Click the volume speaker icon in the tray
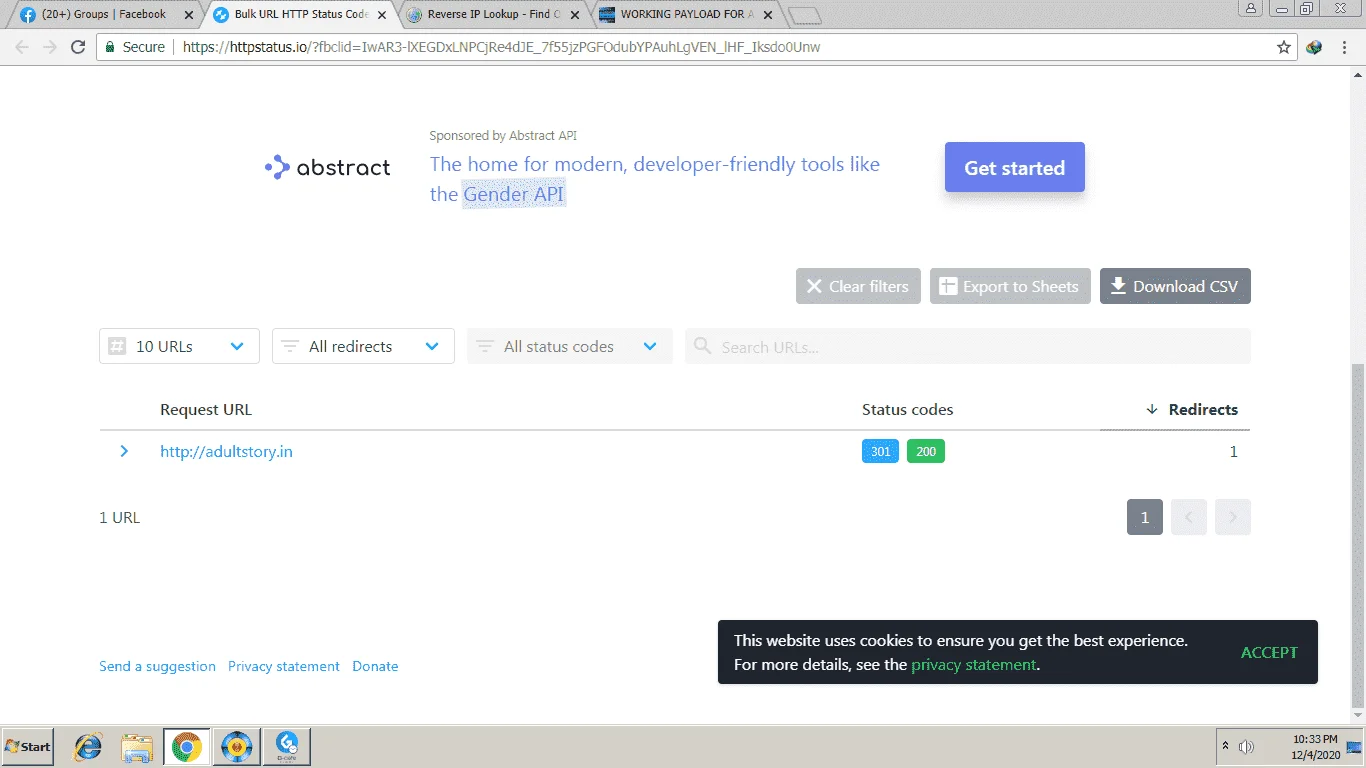The image size is (1366, 768). click(x=1246, y=747)
